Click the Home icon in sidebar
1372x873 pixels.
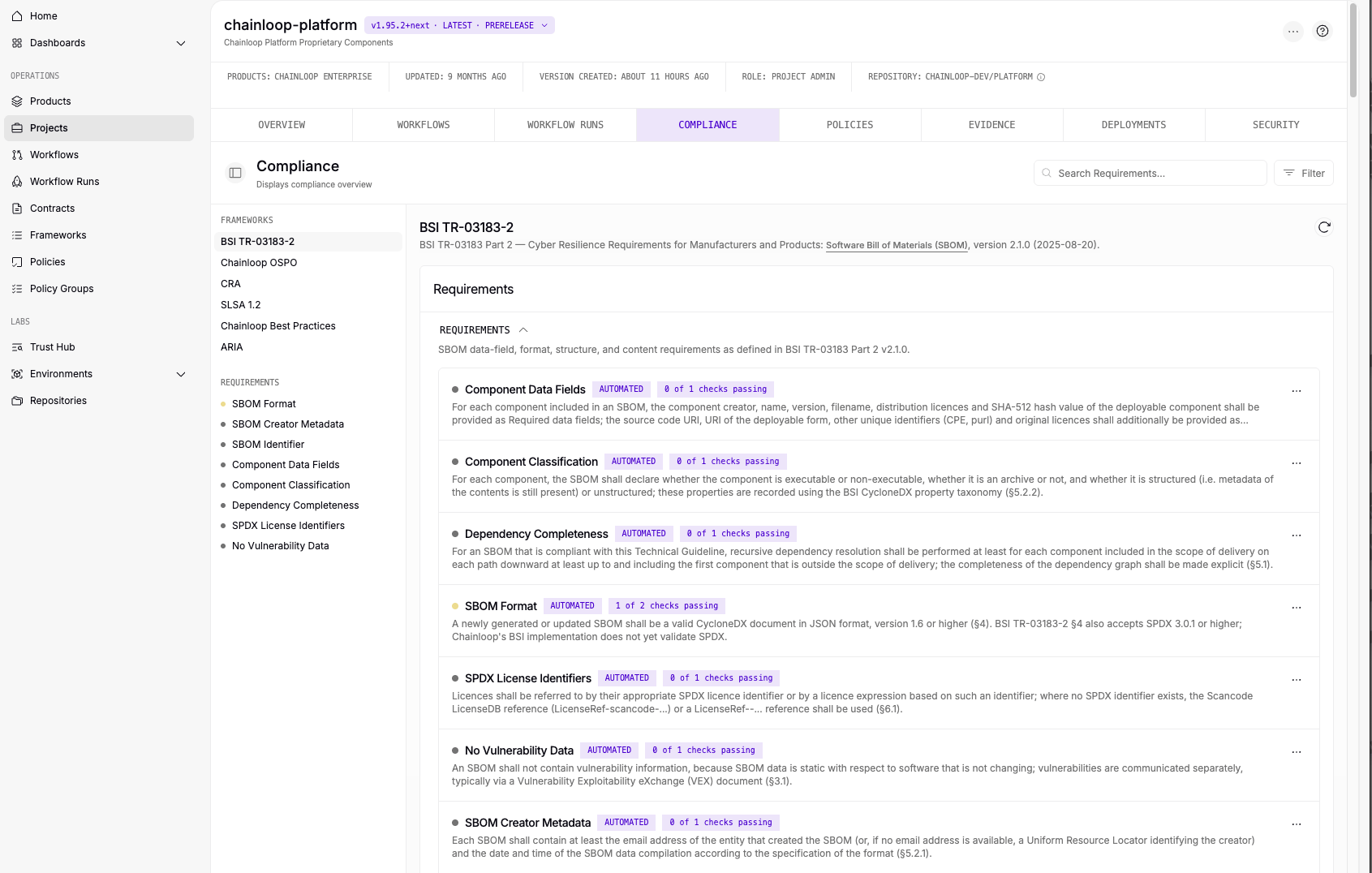17,16
